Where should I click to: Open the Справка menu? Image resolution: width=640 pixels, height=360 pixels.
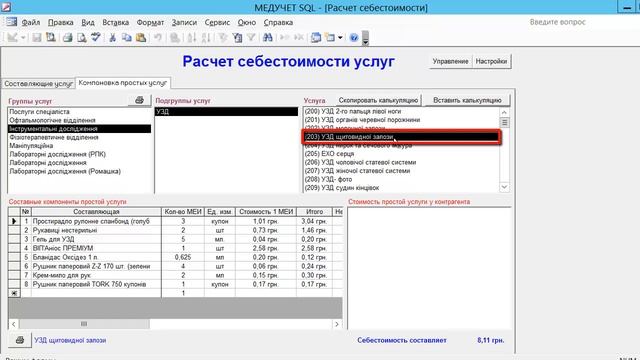(278, 22)
